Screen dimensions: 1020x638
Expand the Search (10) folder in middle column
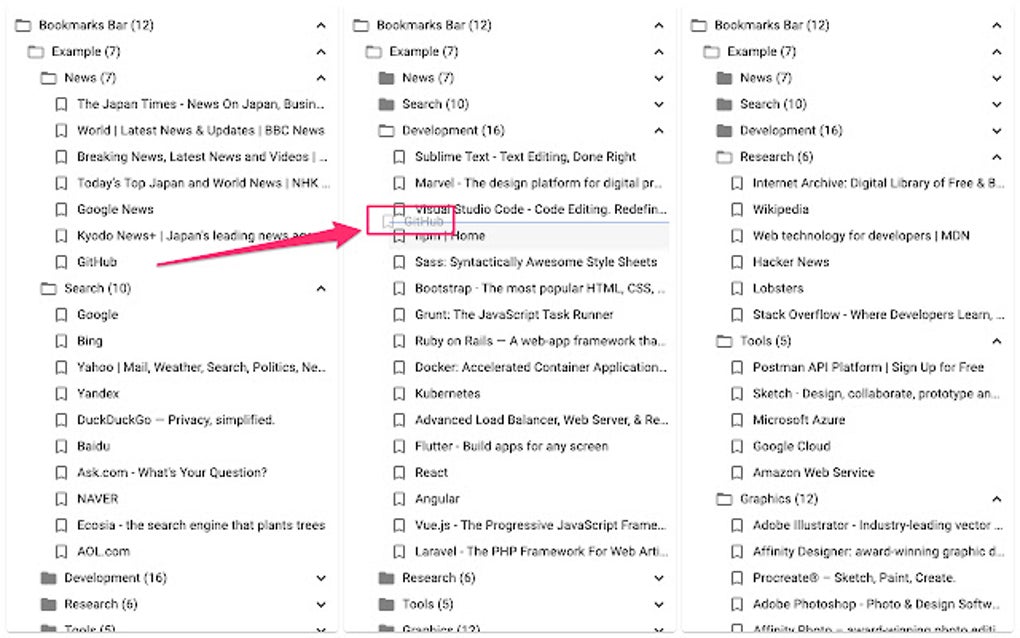point(658,104)
